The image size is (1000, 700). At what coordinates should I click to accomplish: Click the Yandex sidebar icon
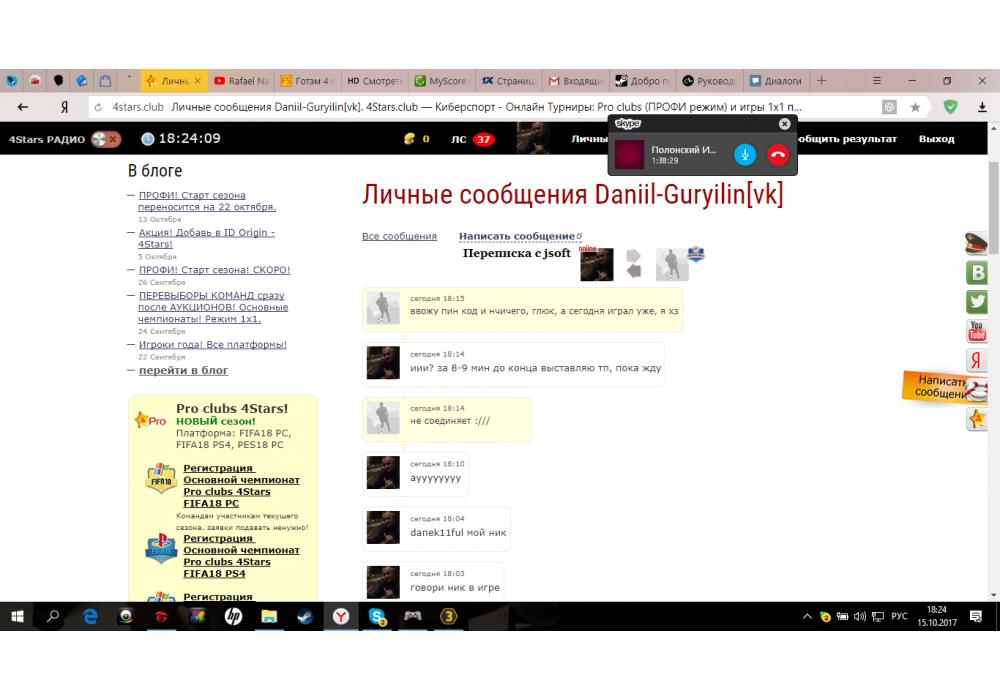tap(976, 361)
